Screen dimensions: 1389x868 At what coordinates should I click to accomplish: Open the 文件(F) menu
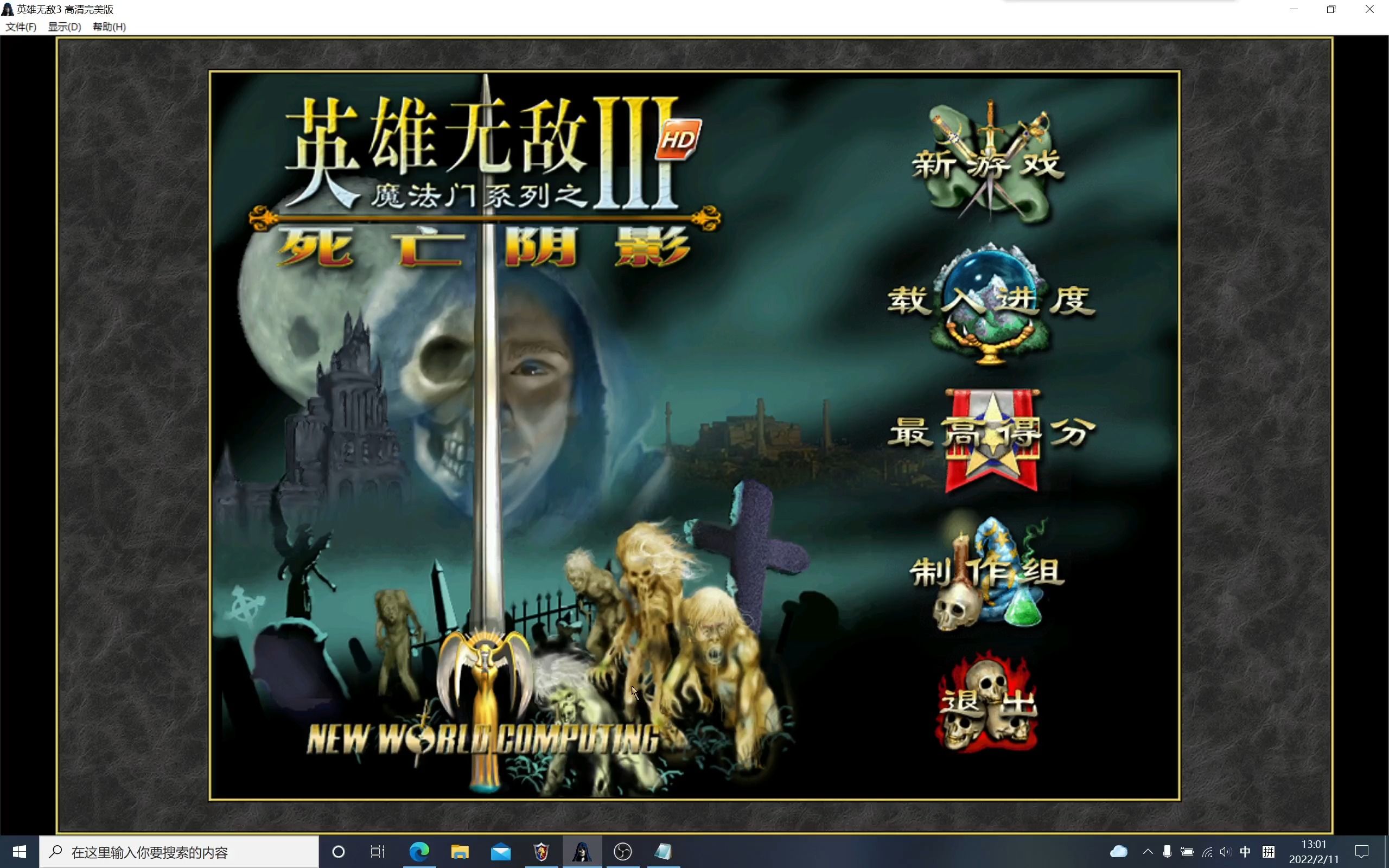coord(21,27)
